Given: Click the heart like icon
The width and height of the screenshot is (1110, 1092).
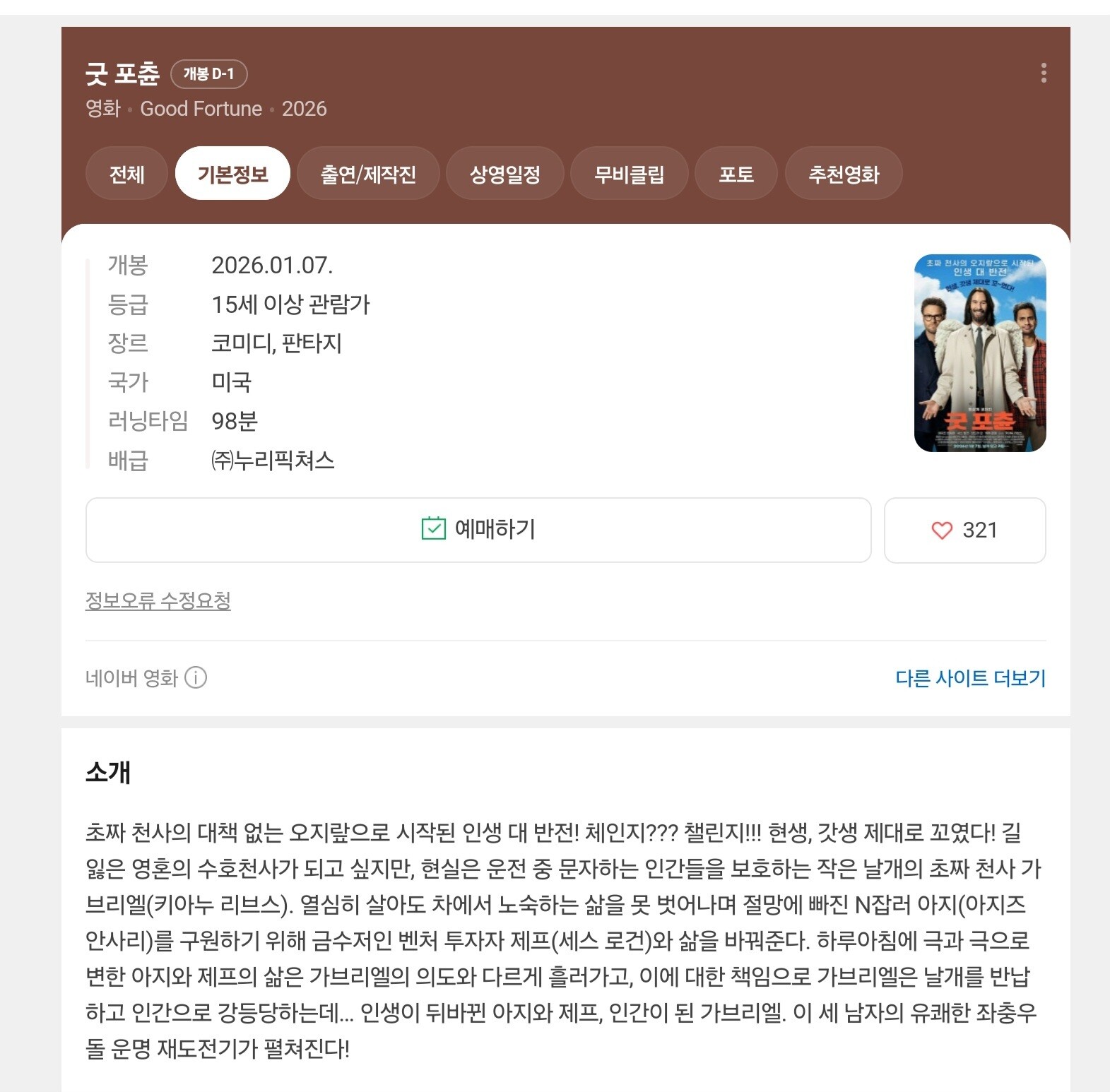Looking at the screenshot, I should click(x=942, y=530).
